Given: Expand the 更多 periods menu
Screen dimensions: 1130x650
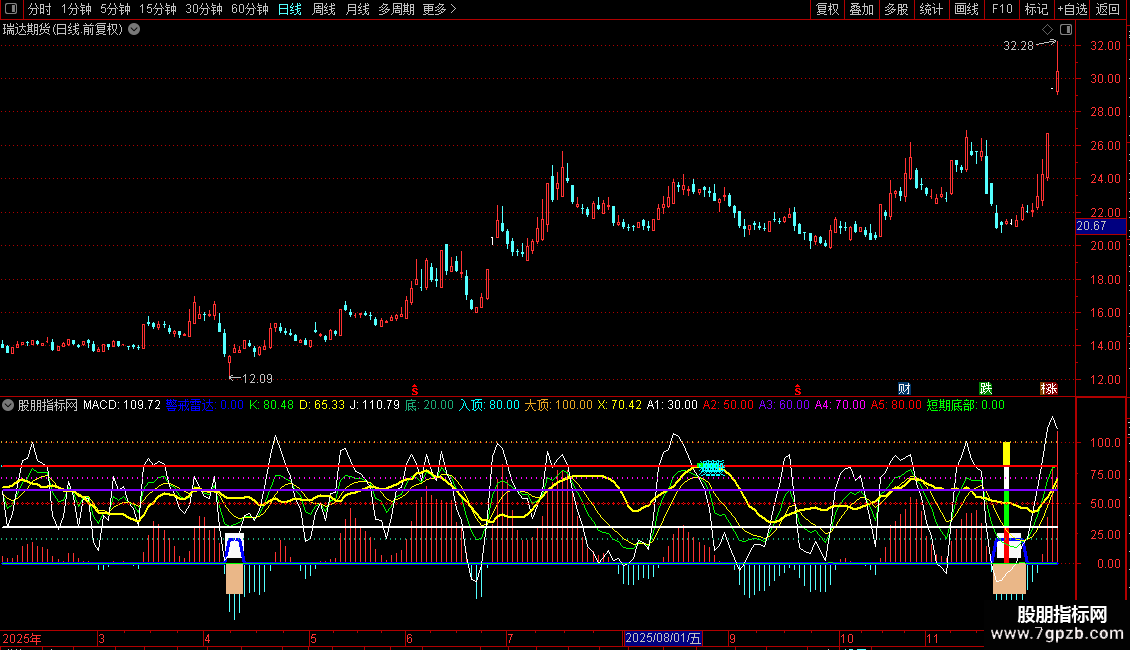Looking at the screenshot, I should pos(439,9).
